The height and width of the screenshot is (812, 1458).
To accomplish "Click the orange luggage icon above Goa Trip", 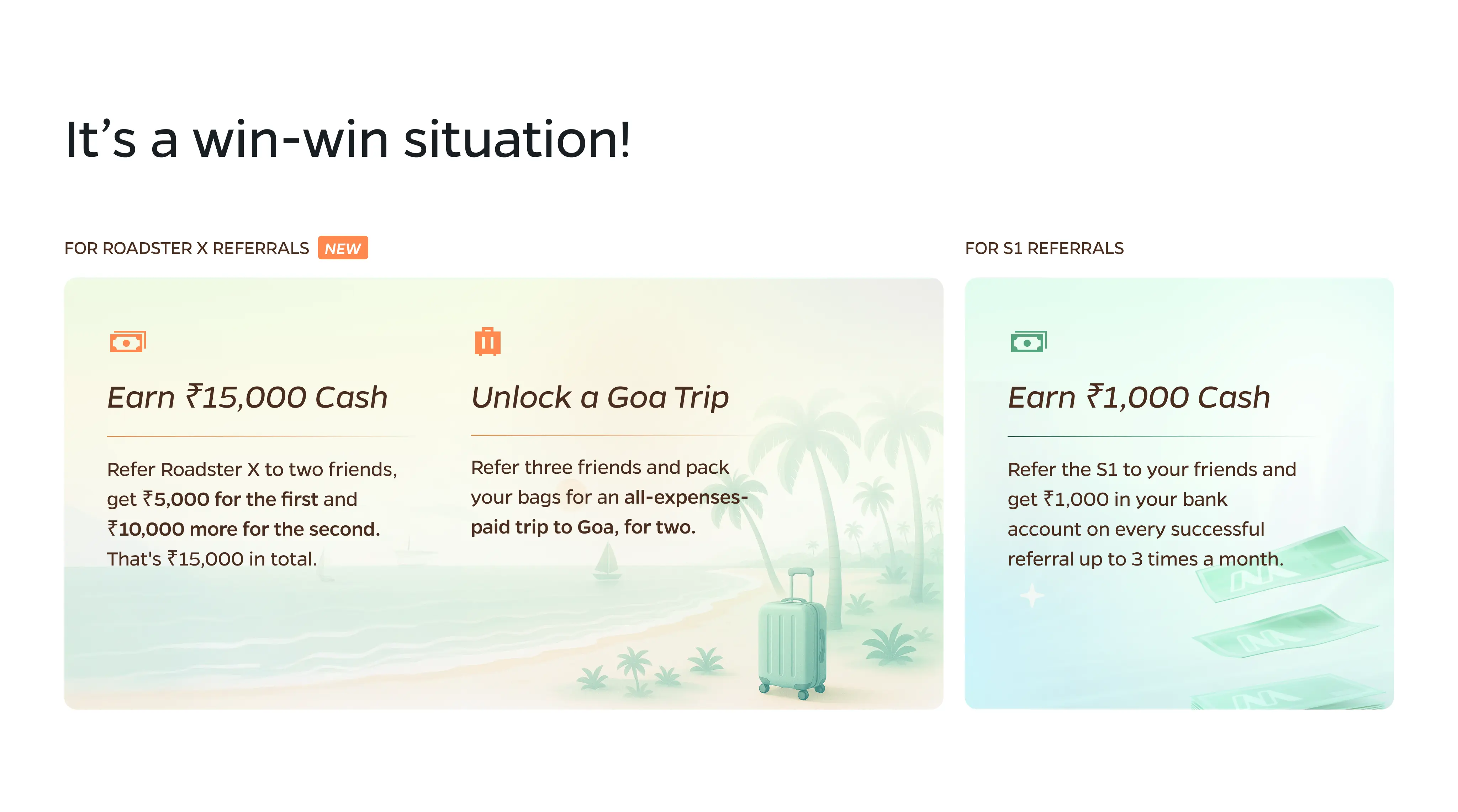I will (487, 342).
